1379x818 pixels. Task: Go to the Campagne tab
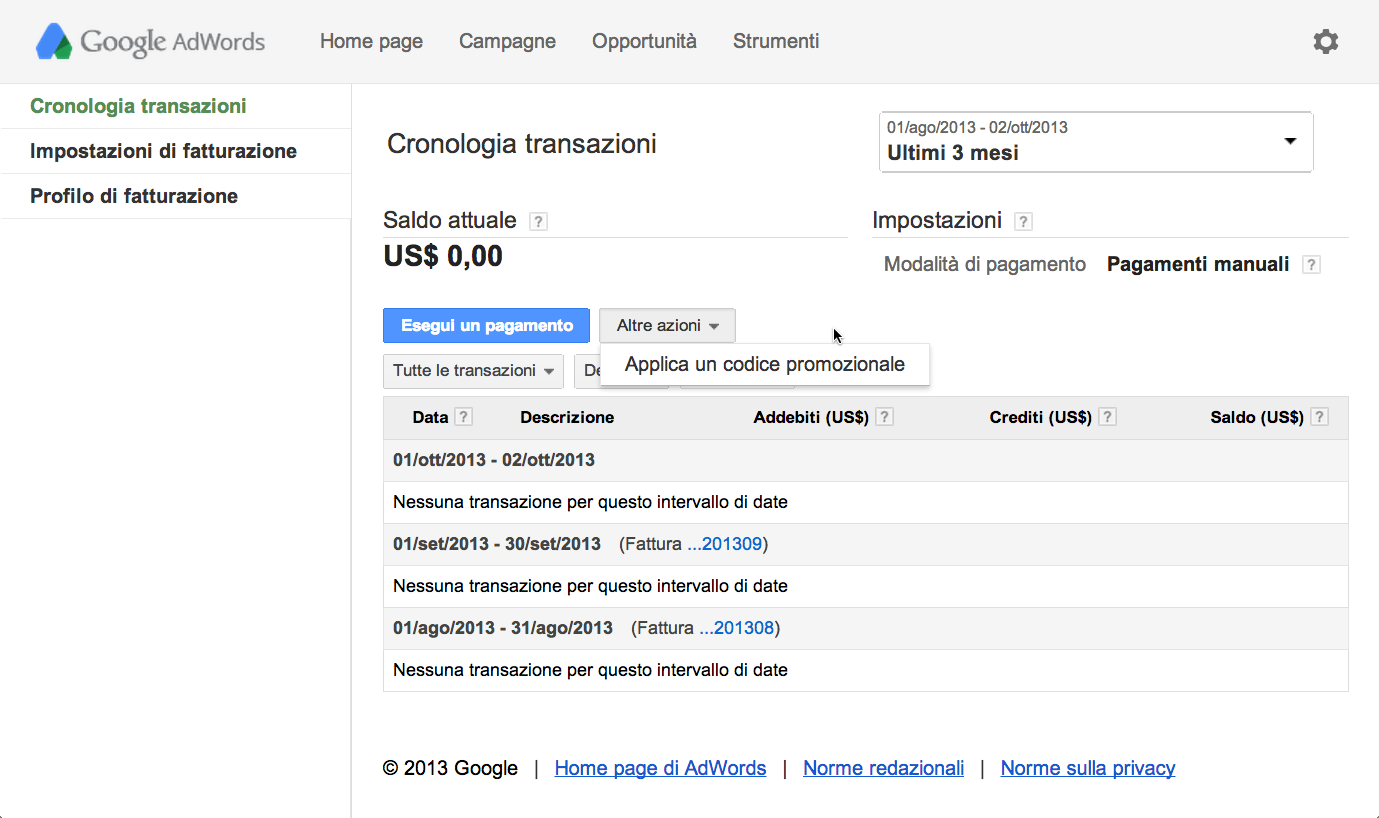(507, 41)
